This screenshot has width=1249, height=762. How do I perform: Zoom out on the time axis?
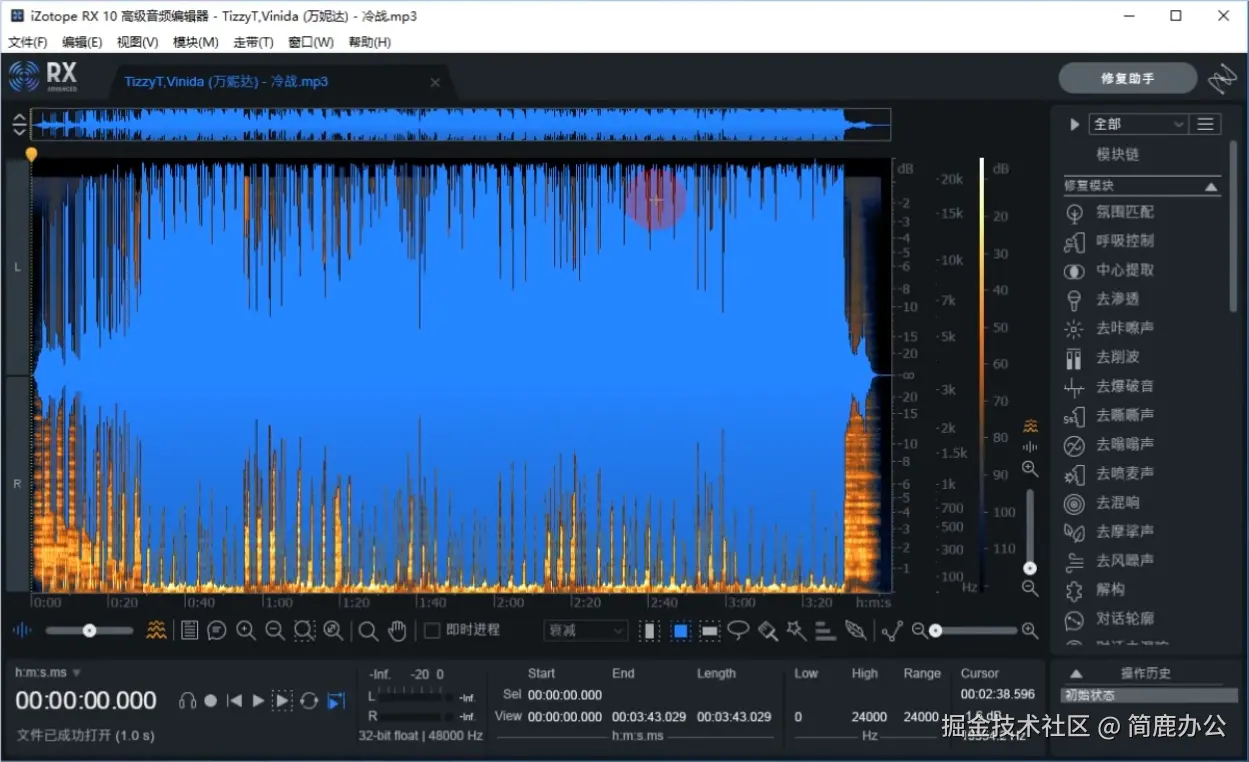pos(274,631)
